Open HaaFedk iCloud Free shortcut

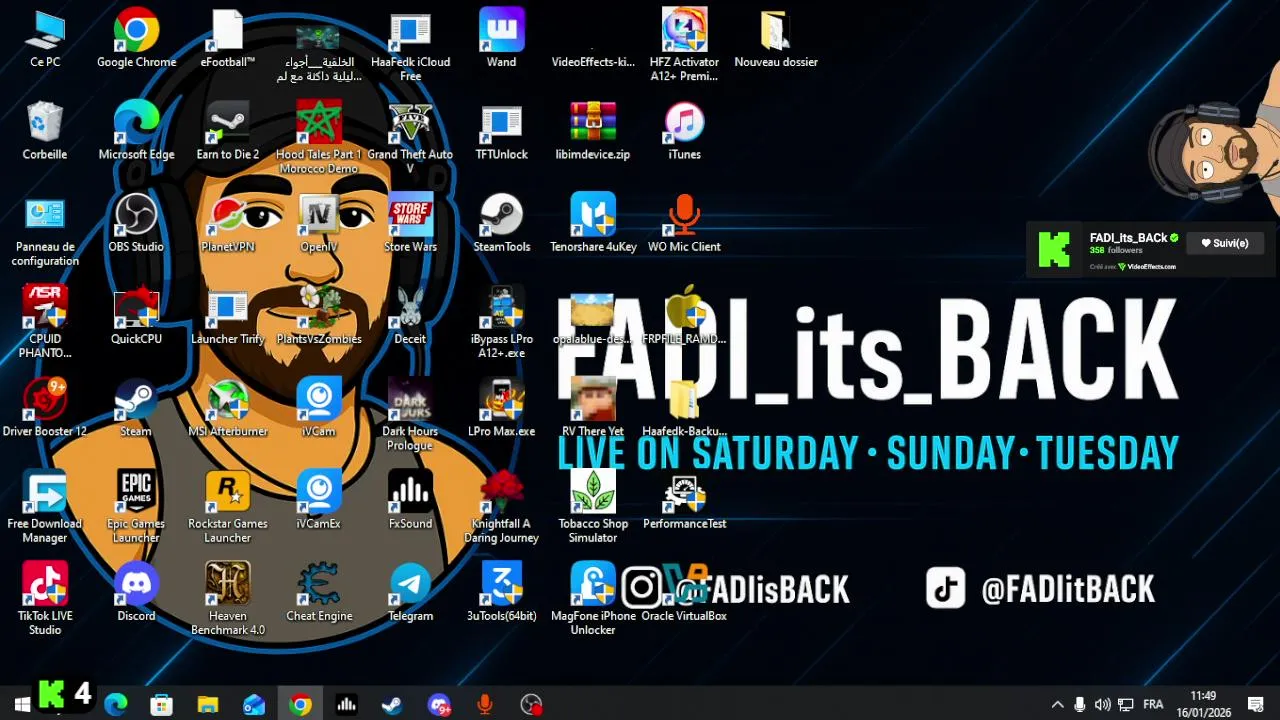[x=410, y=47]
